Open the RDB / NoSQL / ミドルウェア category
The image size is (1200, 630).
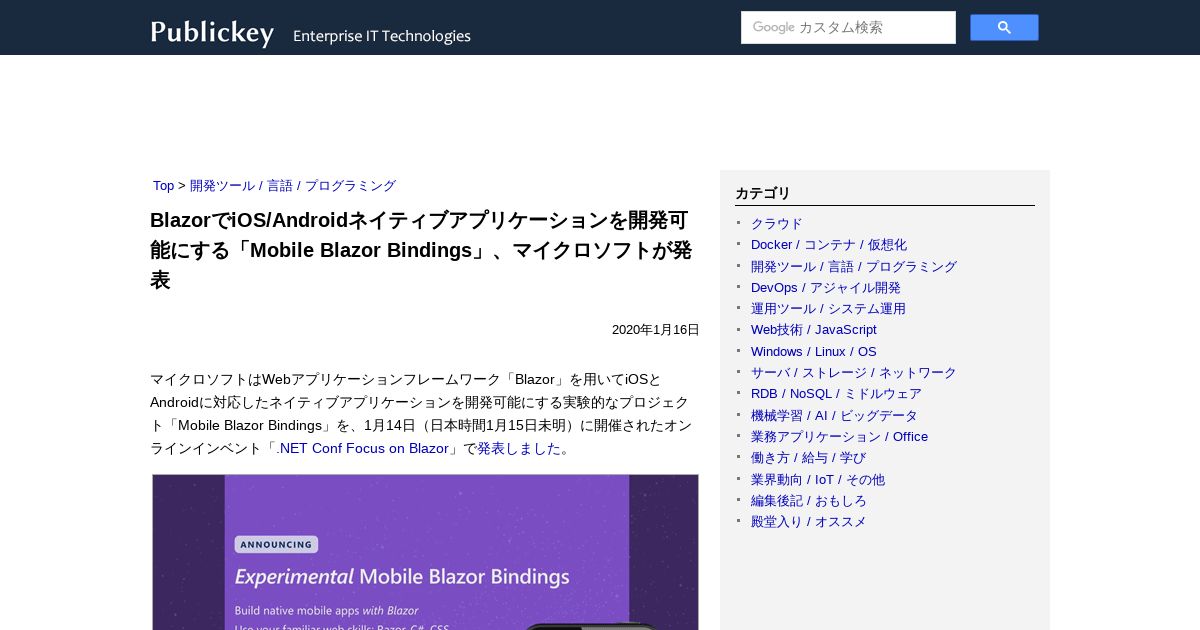[836, 394]
